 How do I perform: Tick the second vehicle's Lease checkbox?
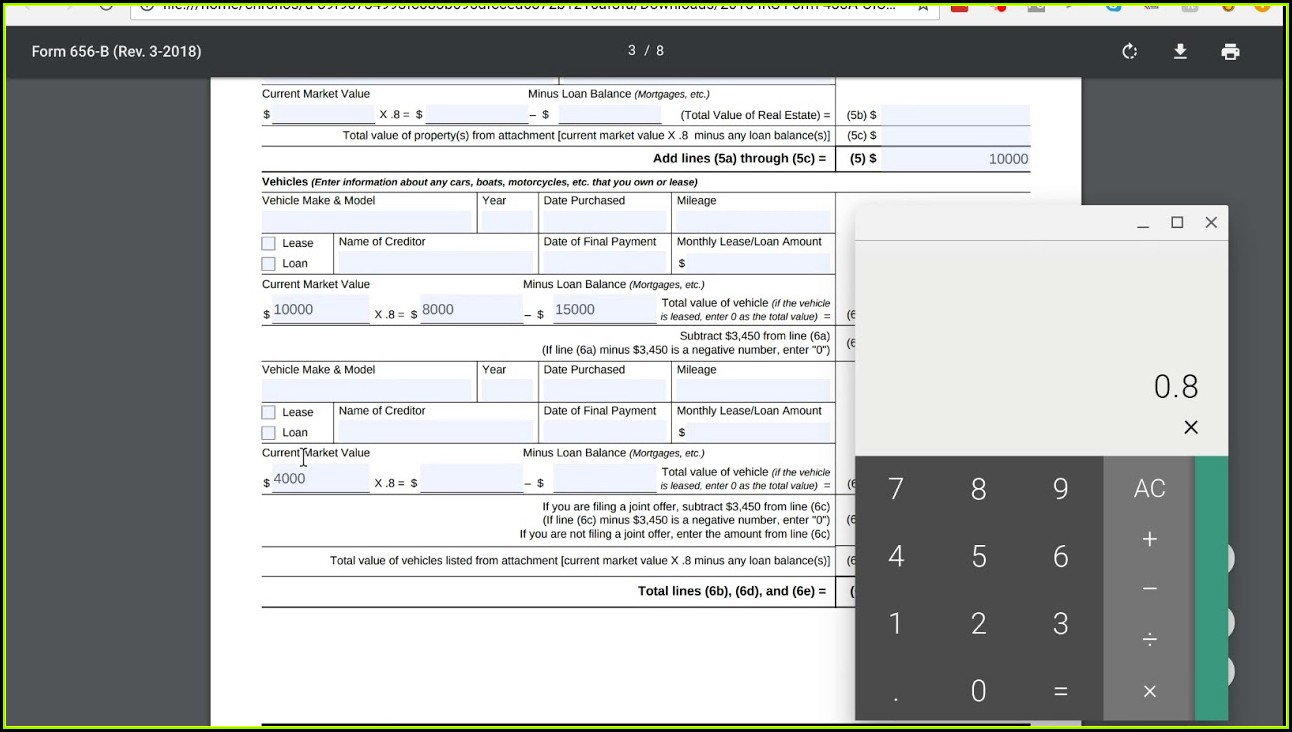(268, 412)
